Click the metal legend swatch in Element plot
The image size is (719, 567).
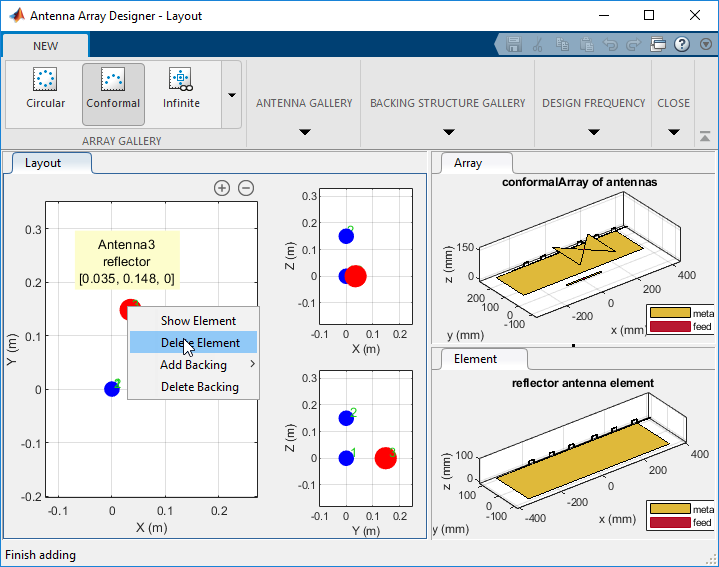(x=670, y=509)
